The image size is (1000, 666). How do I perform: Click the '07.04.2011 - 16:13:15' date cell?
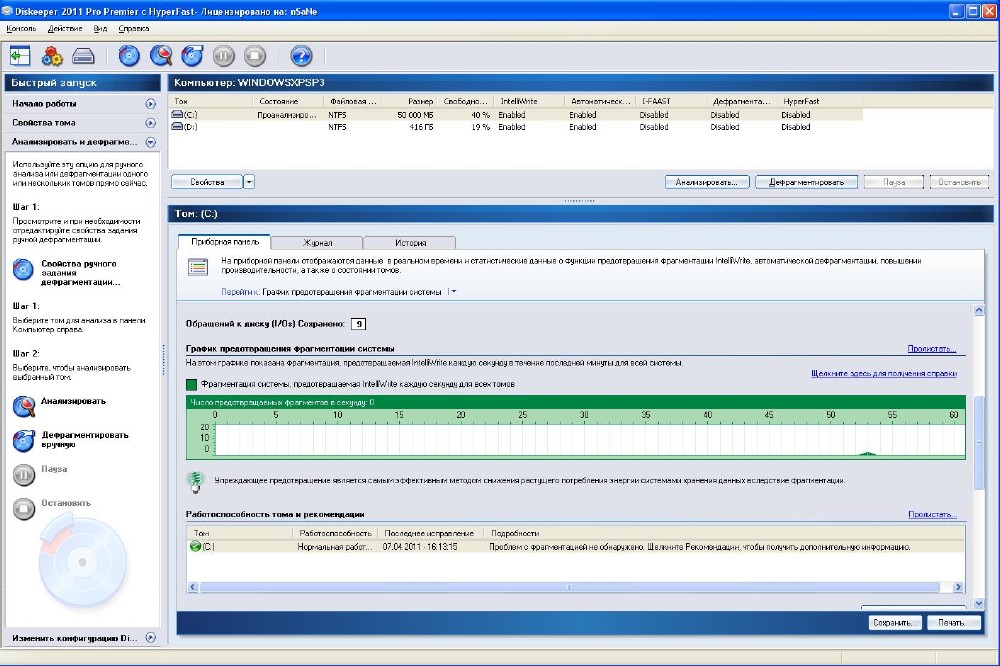420,547
